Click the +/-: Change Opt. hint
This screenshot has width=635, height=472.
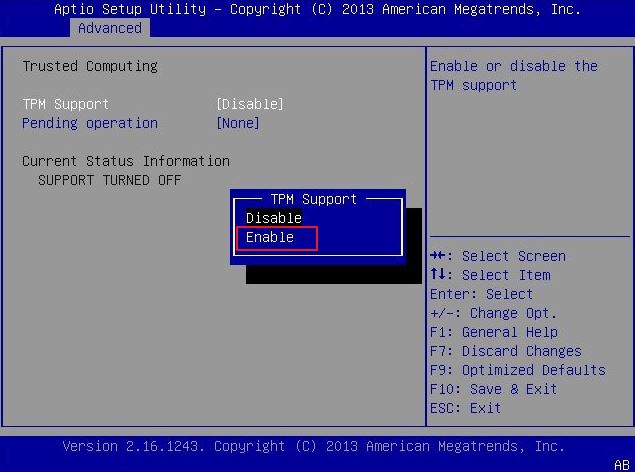tap(494, 313)
